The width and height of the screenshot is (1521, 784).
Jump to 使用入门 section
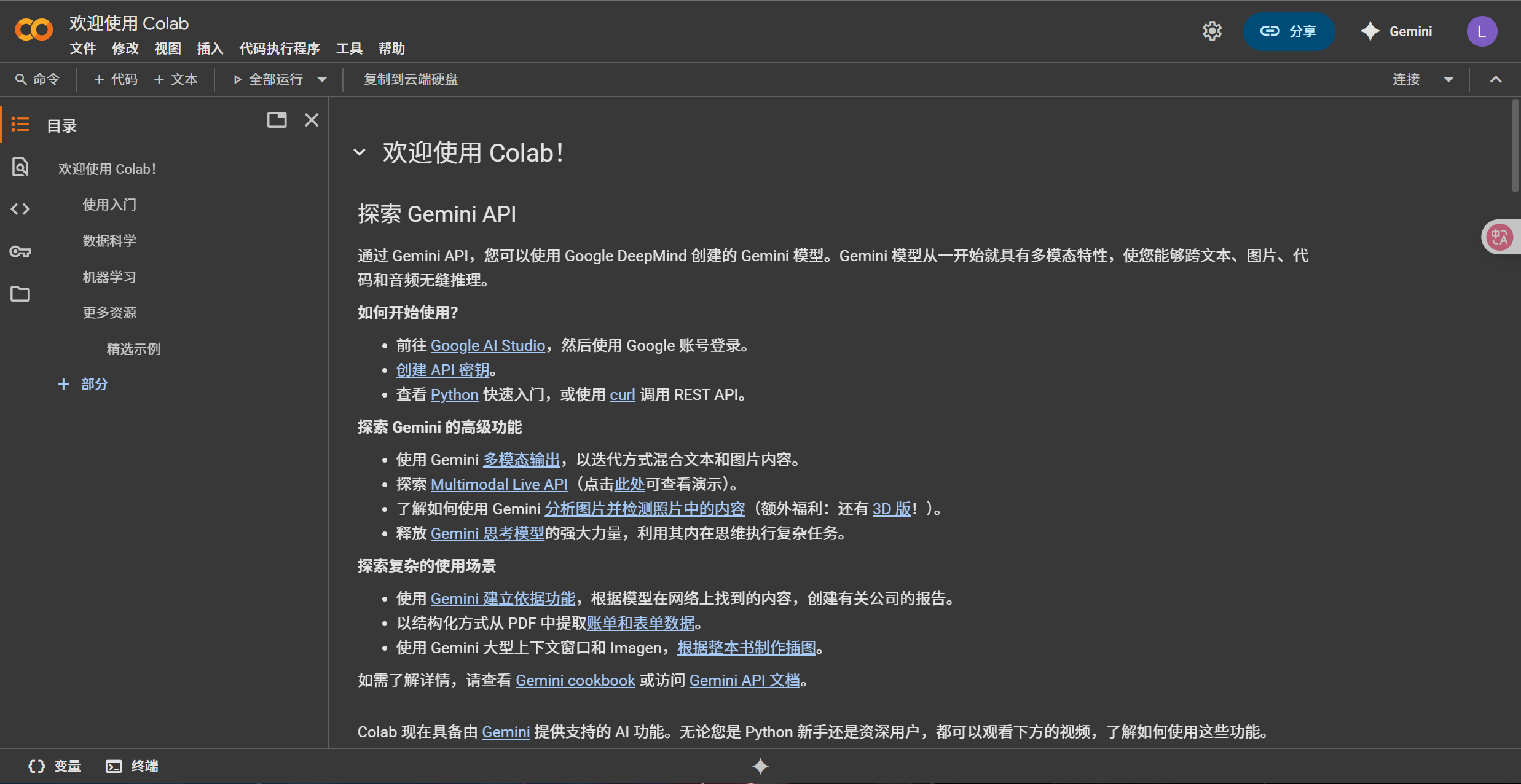click(x=109, y=205)
